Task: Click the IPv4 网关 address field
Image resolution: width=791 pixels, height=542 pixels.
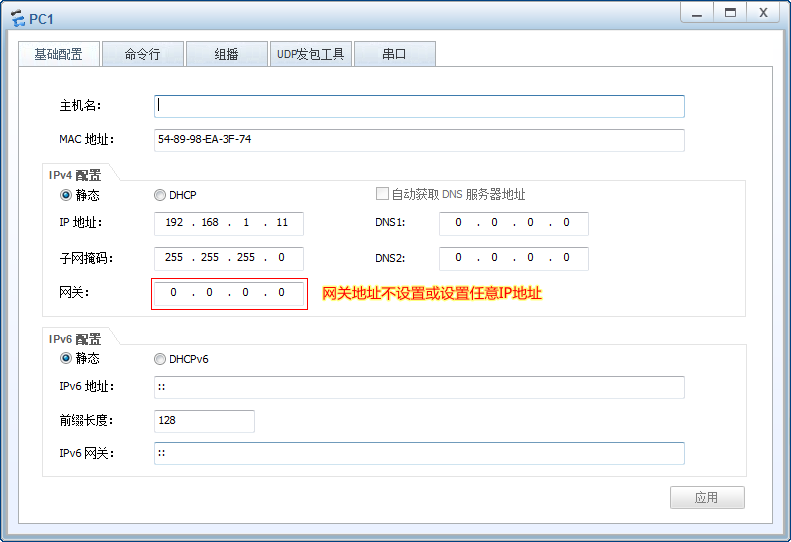Action: click(x=229, y=293)
